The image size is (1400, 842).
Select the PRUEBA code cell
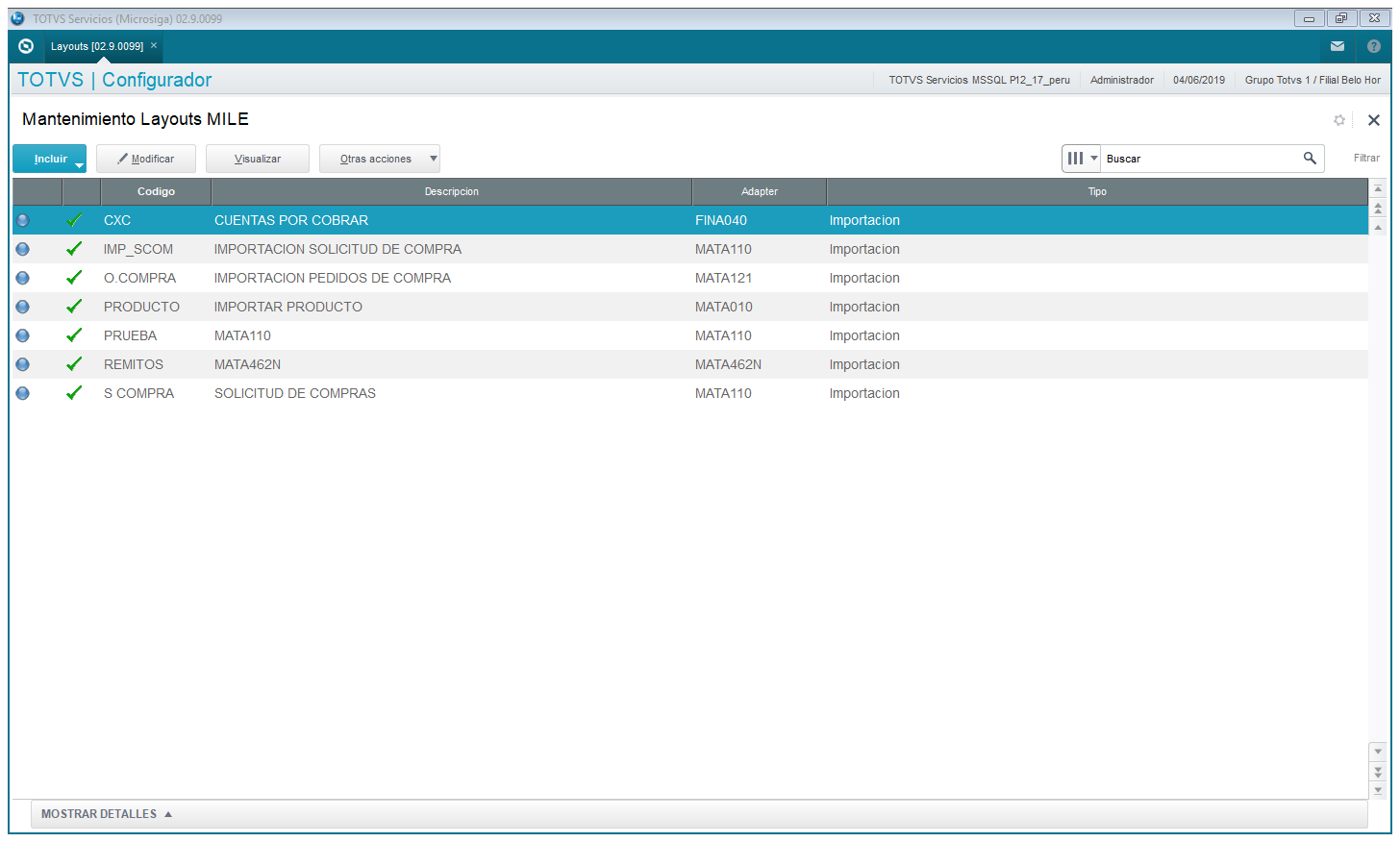pos(130,335)
